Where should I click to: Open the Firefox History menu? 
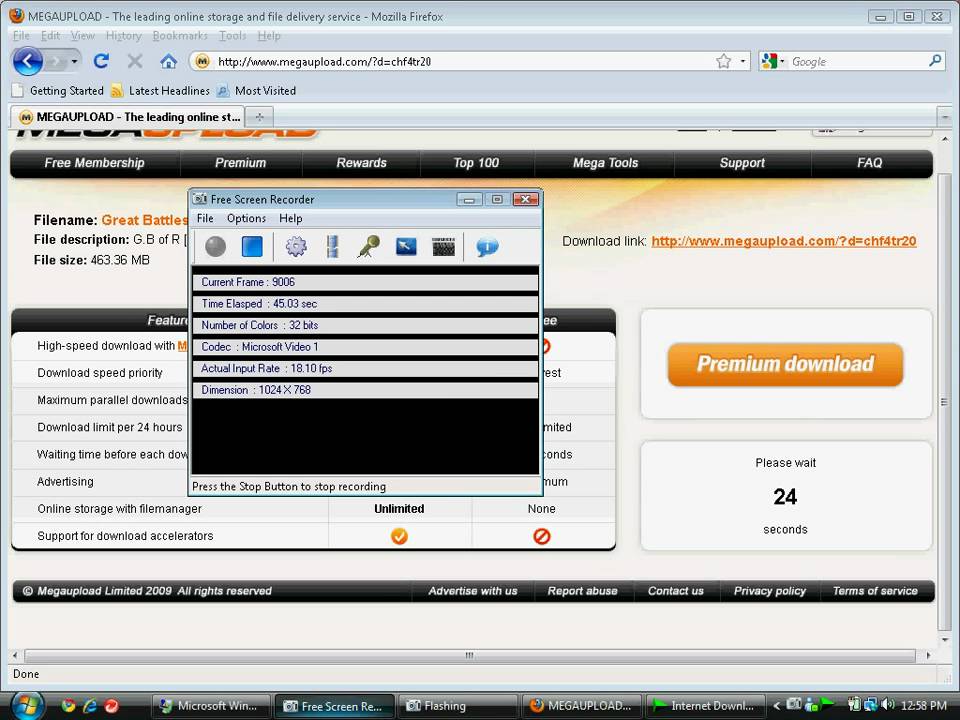(124, 36)
